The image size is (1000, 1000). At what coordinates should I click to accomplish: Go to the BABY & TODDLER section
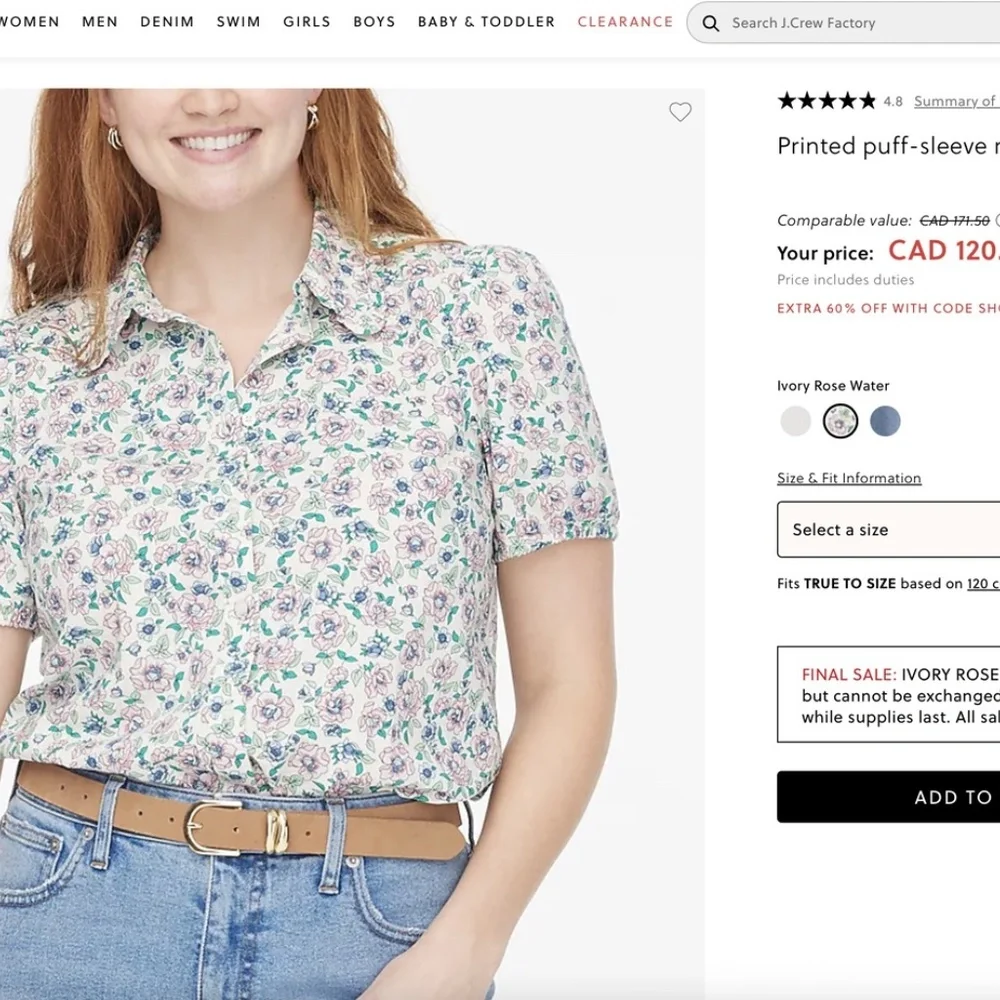point(485,21)
